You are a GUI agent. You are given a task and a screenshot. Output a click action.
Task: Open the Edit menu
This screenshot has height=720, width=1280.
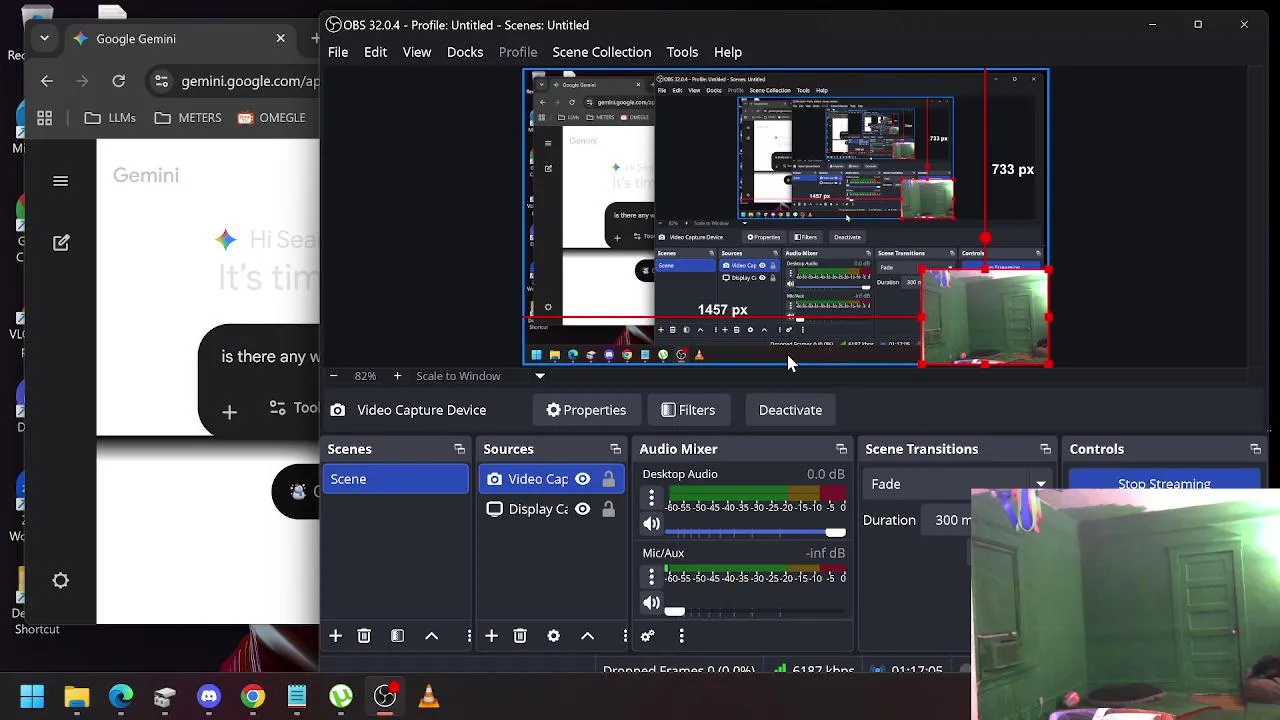click(375, 52)
